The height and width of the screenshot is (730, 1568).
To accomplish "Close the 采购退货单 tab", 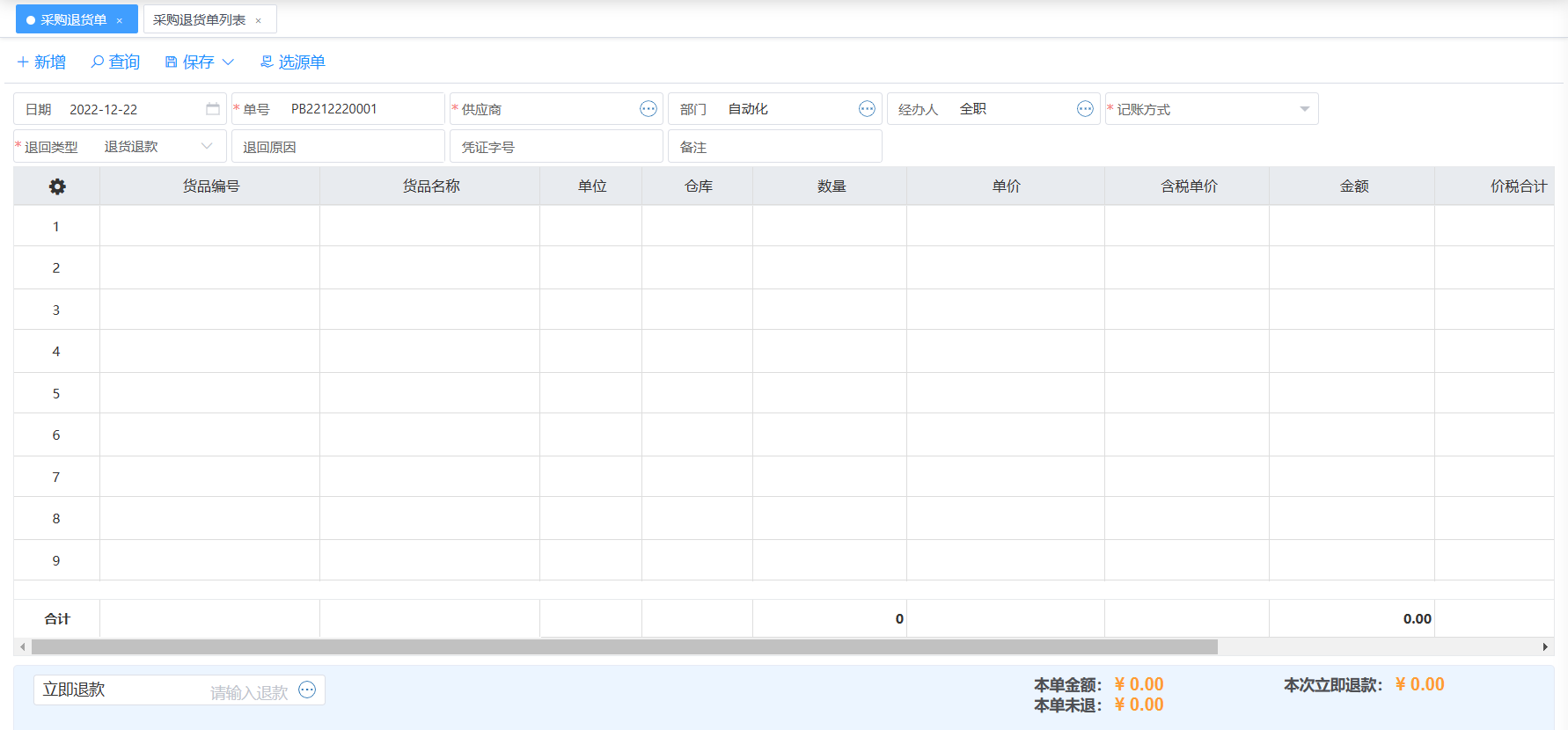I will (x=120, y=20).
